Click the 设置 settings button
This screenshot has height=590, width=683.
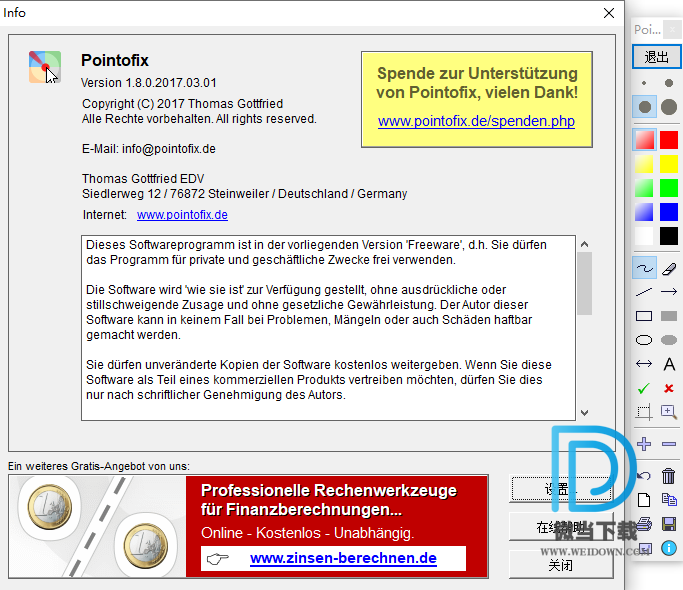coord(561,489)
